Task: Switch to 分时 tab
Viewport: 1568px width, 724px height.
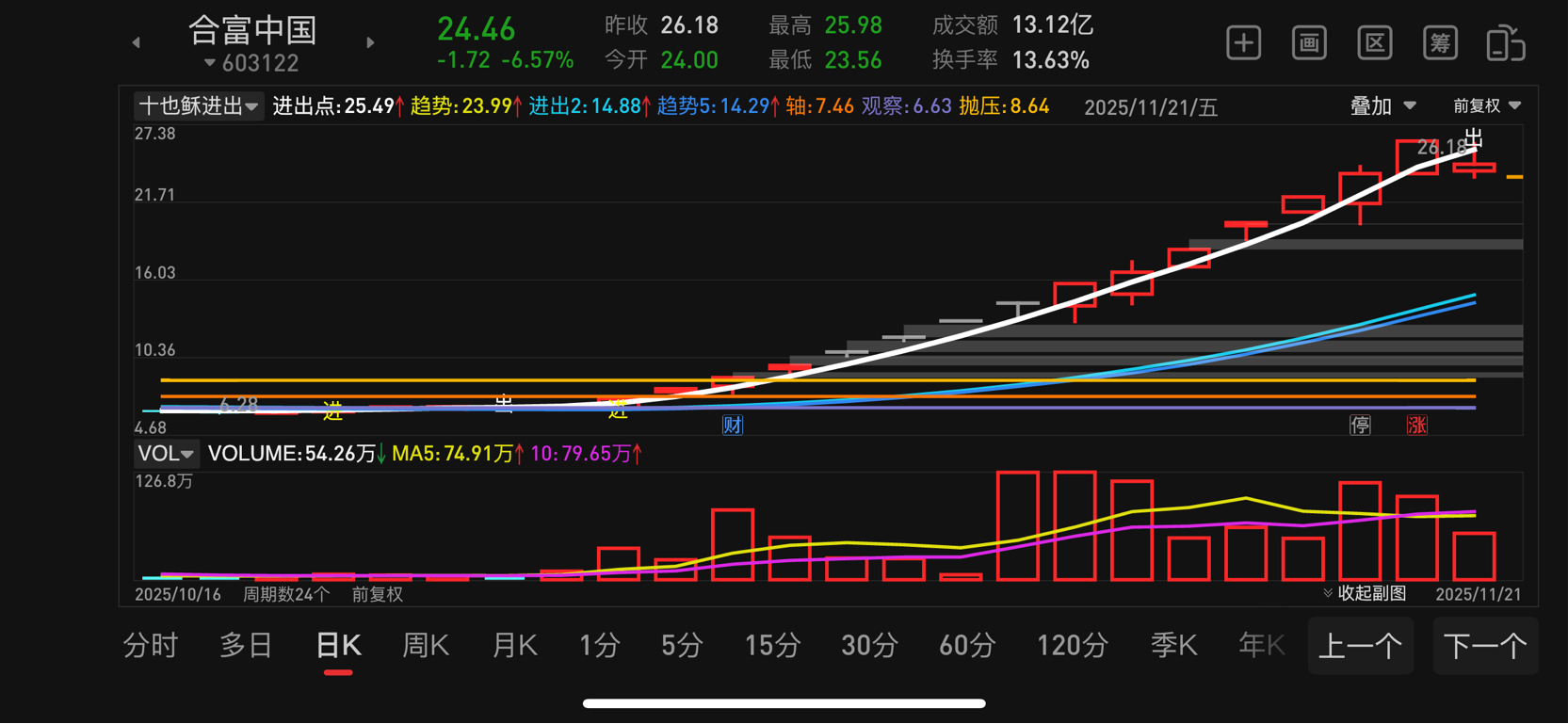Action: click(151, 646)
